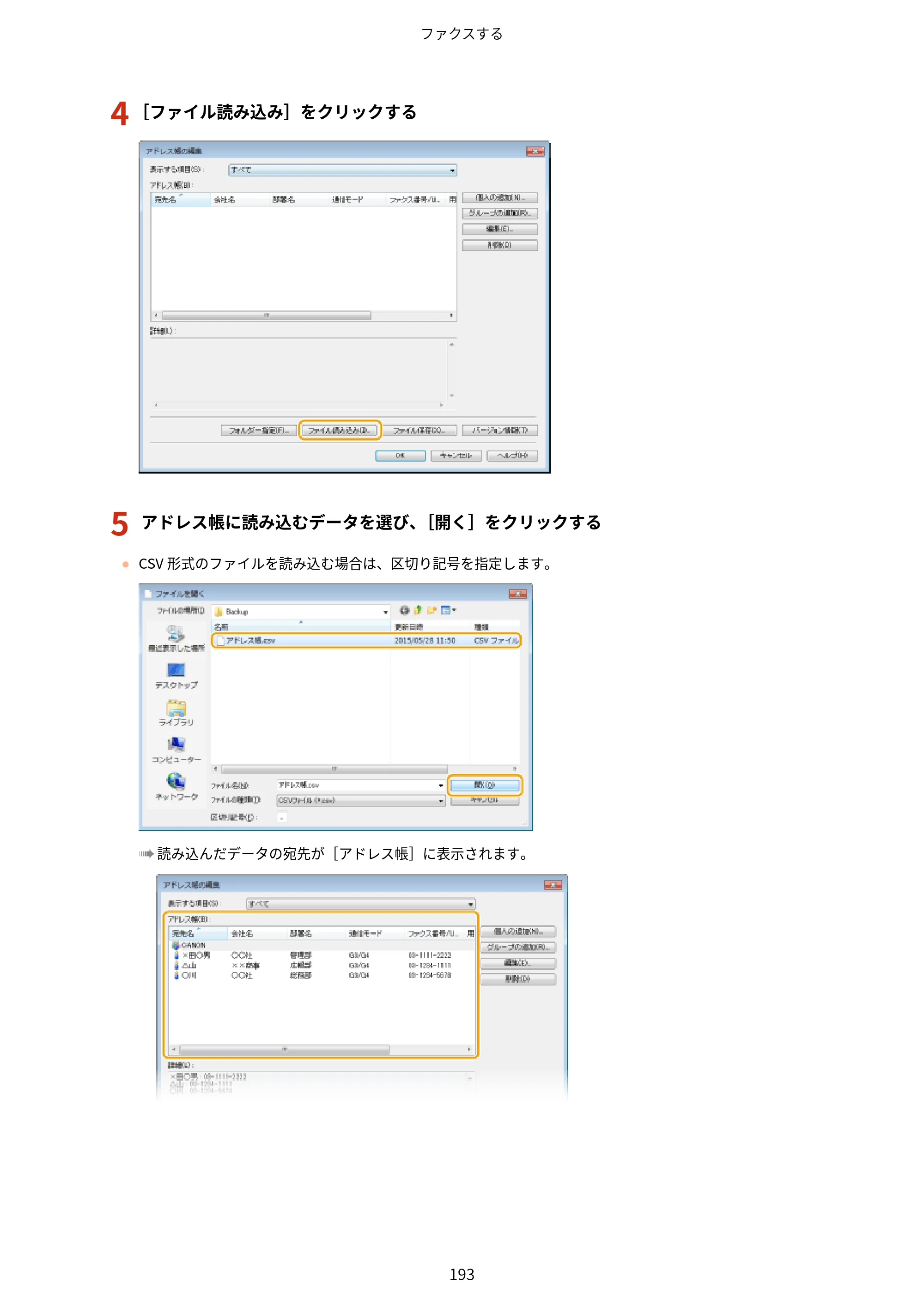
Task: Sort by 更新日時 column header in file dialog
Action: [431, 627]
